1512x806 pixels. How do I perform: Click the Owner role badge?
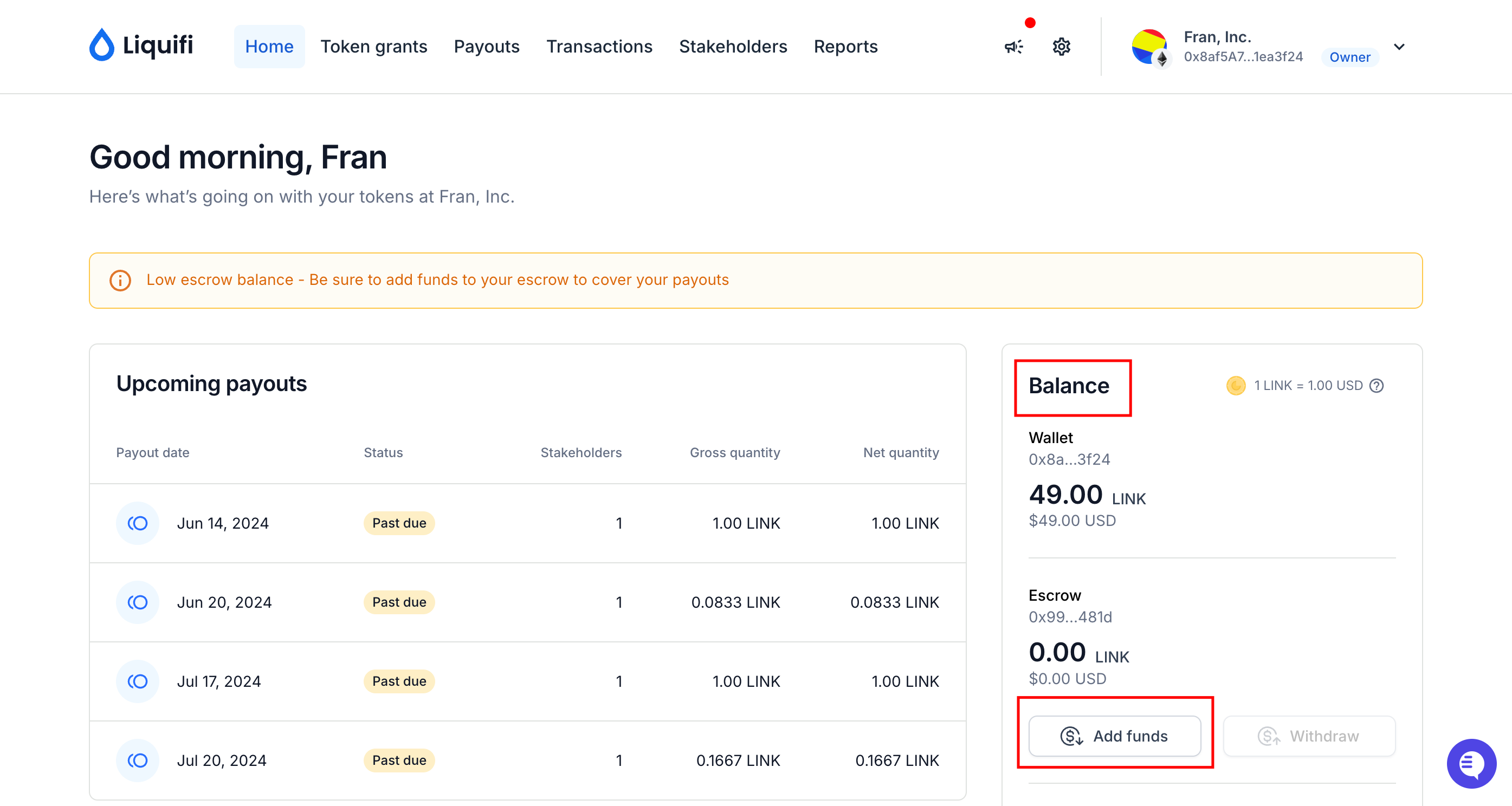click(x=1350, y=57)
